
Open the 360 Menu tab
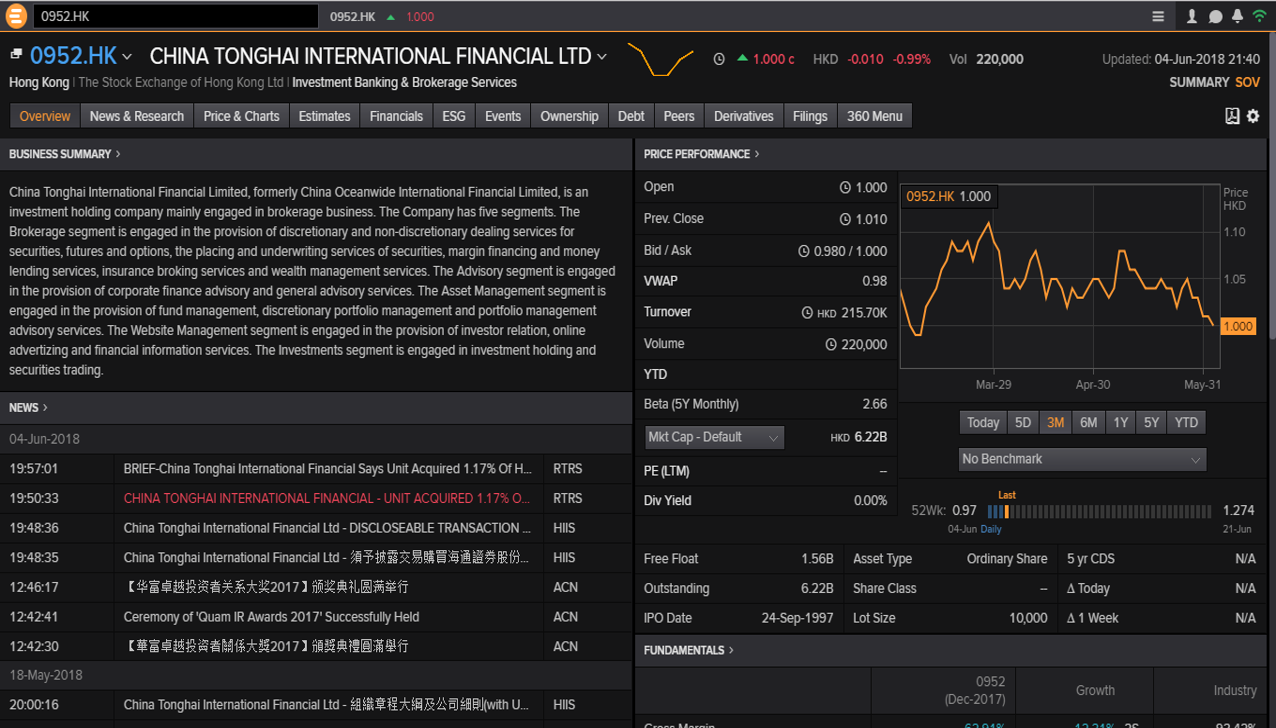point(875,116)
